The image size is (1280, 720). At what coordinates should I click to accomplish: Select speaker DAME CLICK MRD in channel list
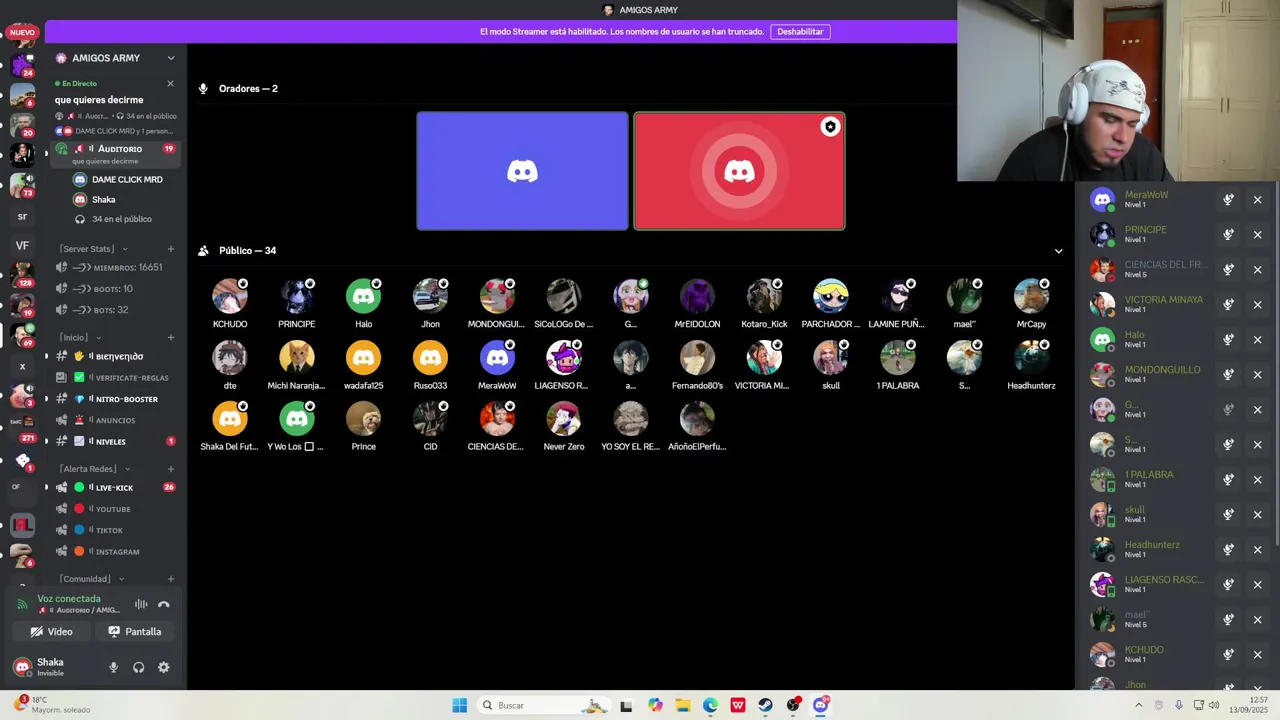click(118, 180)
